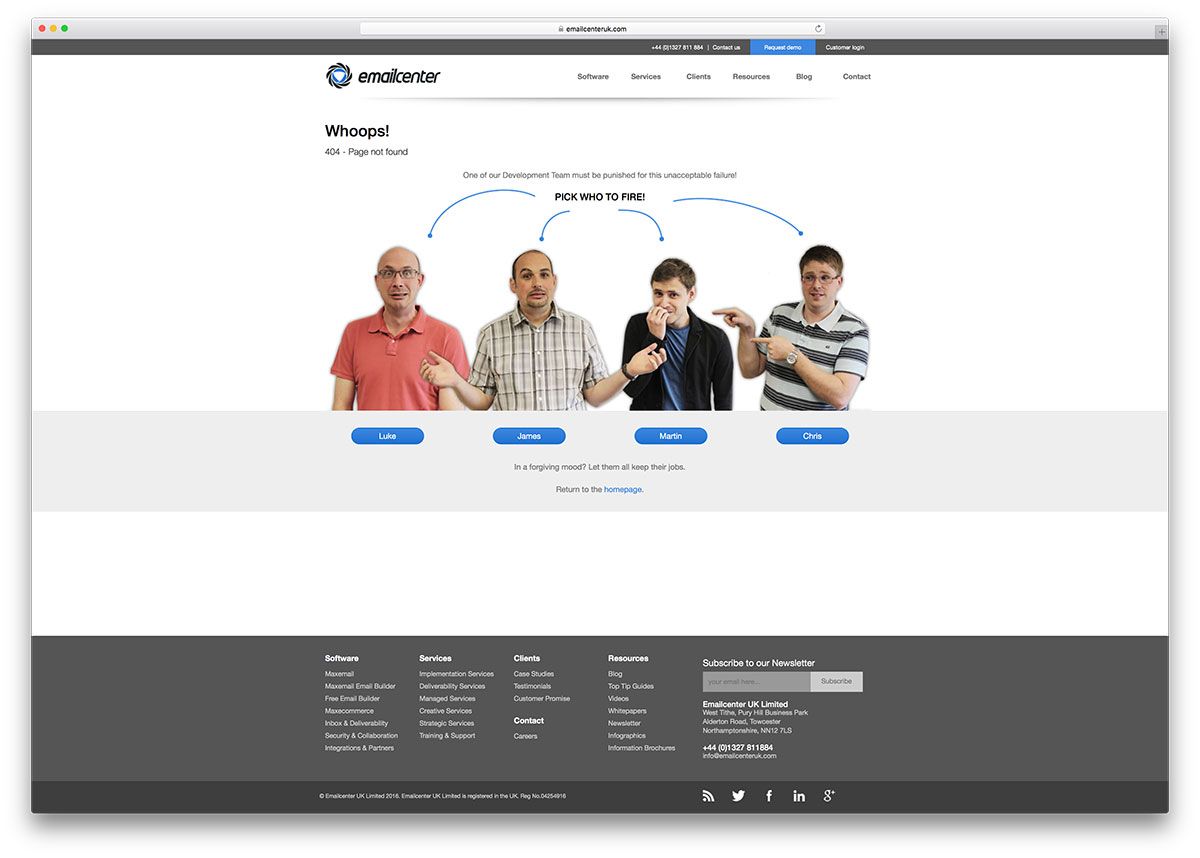The image size is (1200, 858).
Task: Open the Customer login link
Action: coord(845,47)
